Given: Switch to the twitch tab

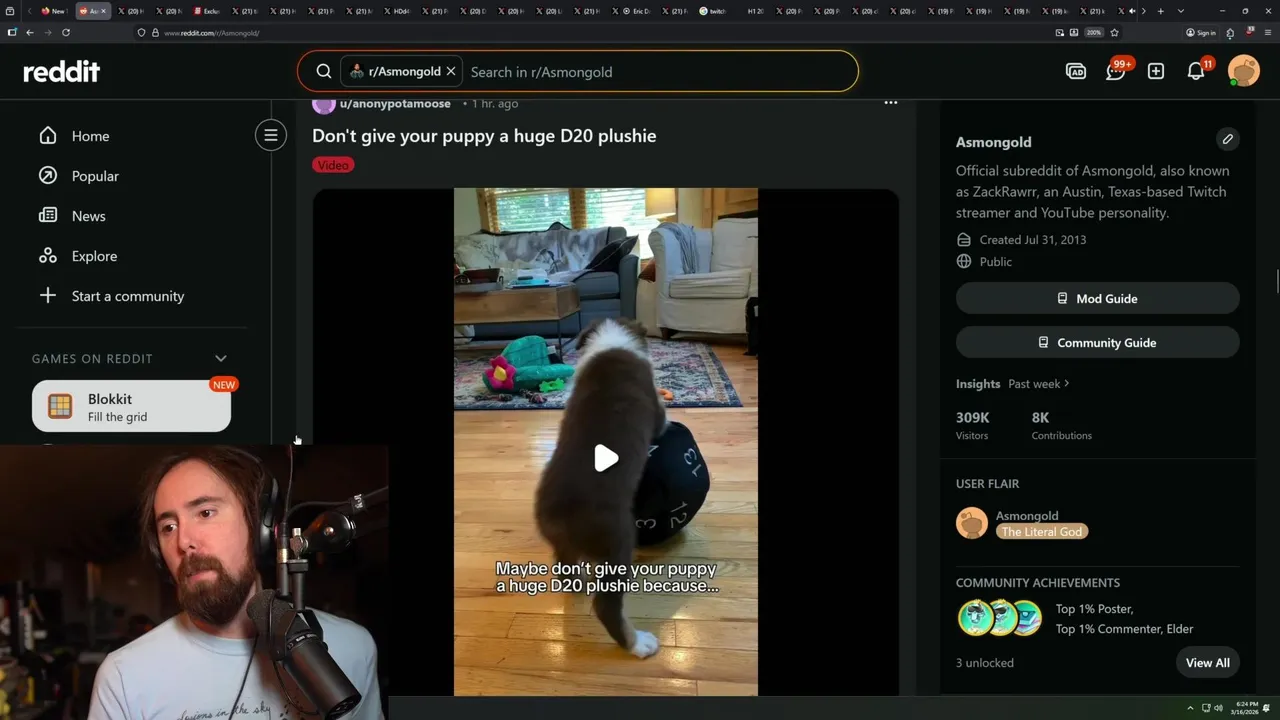Looking at the screenshot, I should tap(712, 11).
